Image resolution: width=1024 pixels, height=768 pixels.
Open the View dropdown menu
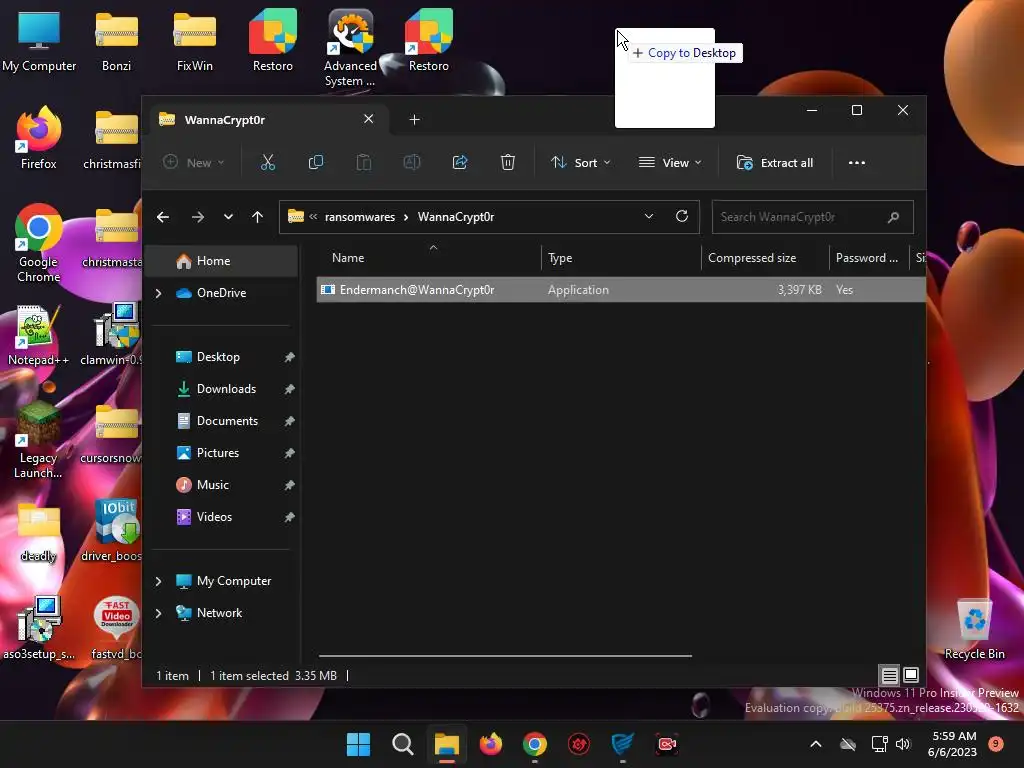(670, 163)
